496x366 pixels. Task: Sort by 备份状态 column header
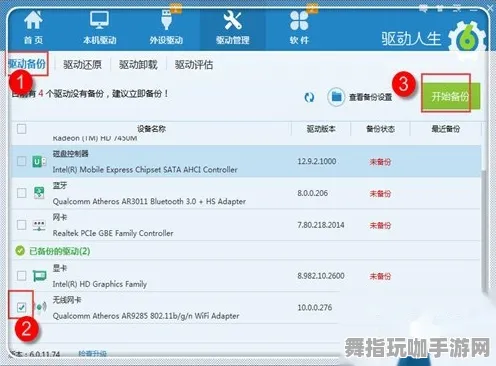(x=380, y=129)
